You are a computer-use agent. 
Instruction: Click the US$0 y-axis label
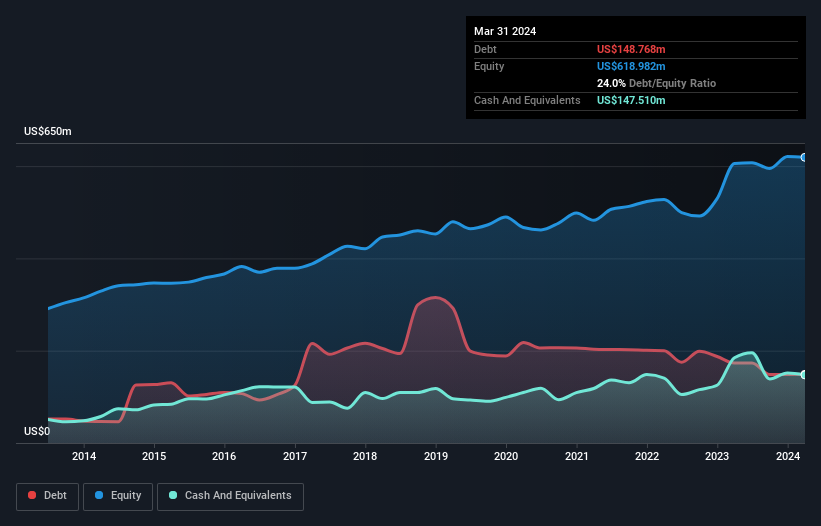(37, 431)
